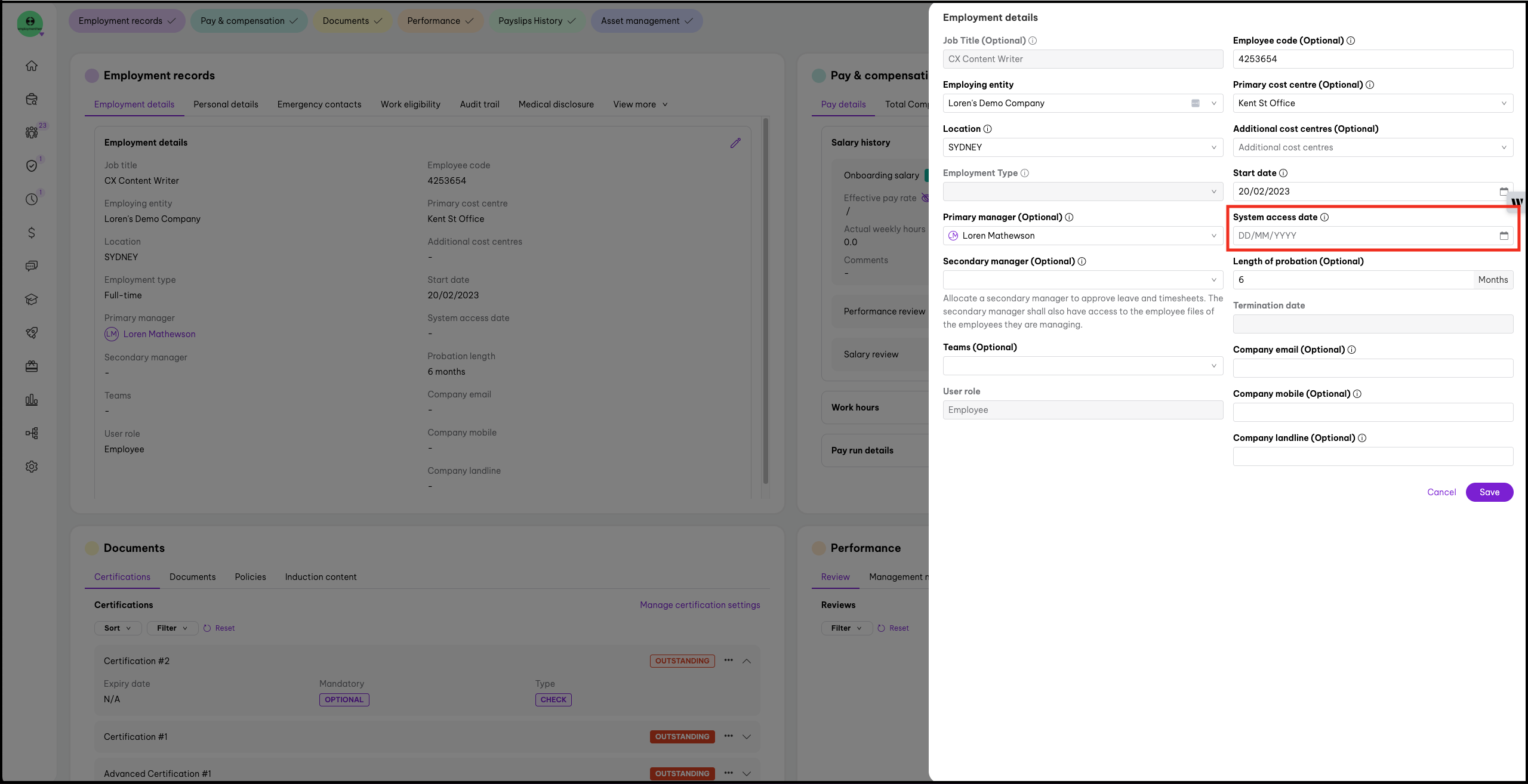Open calendar picker for System access date

tap(1504, 236)
